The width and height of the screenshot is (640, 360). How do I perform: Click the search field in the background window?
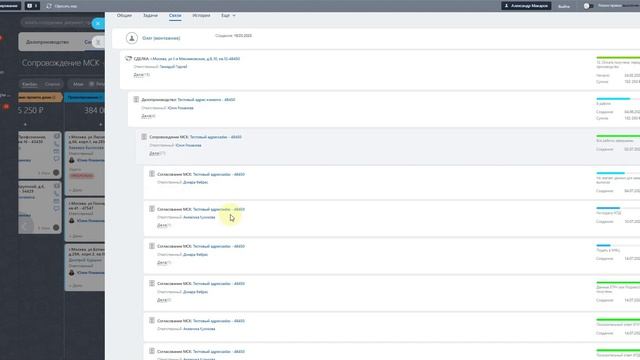point(55,23)
